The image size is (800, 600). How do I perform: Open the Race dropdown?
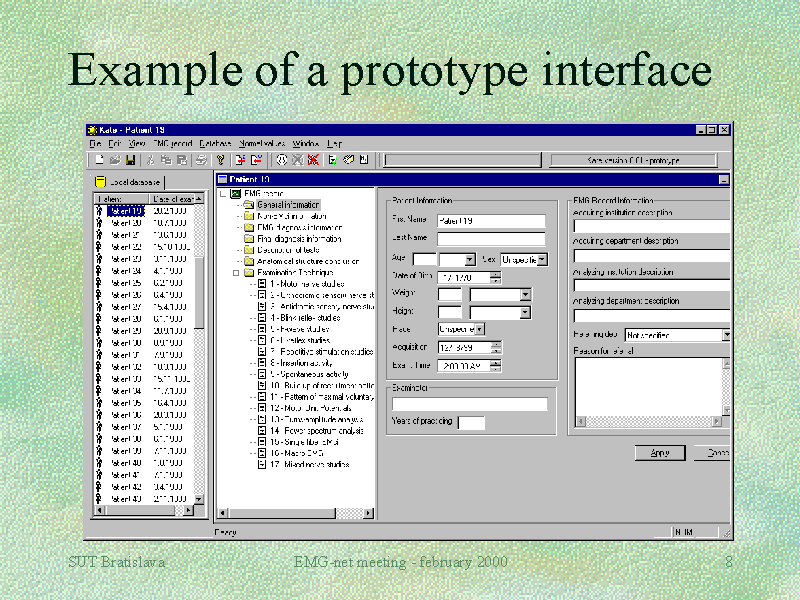[x=480, y=328]
